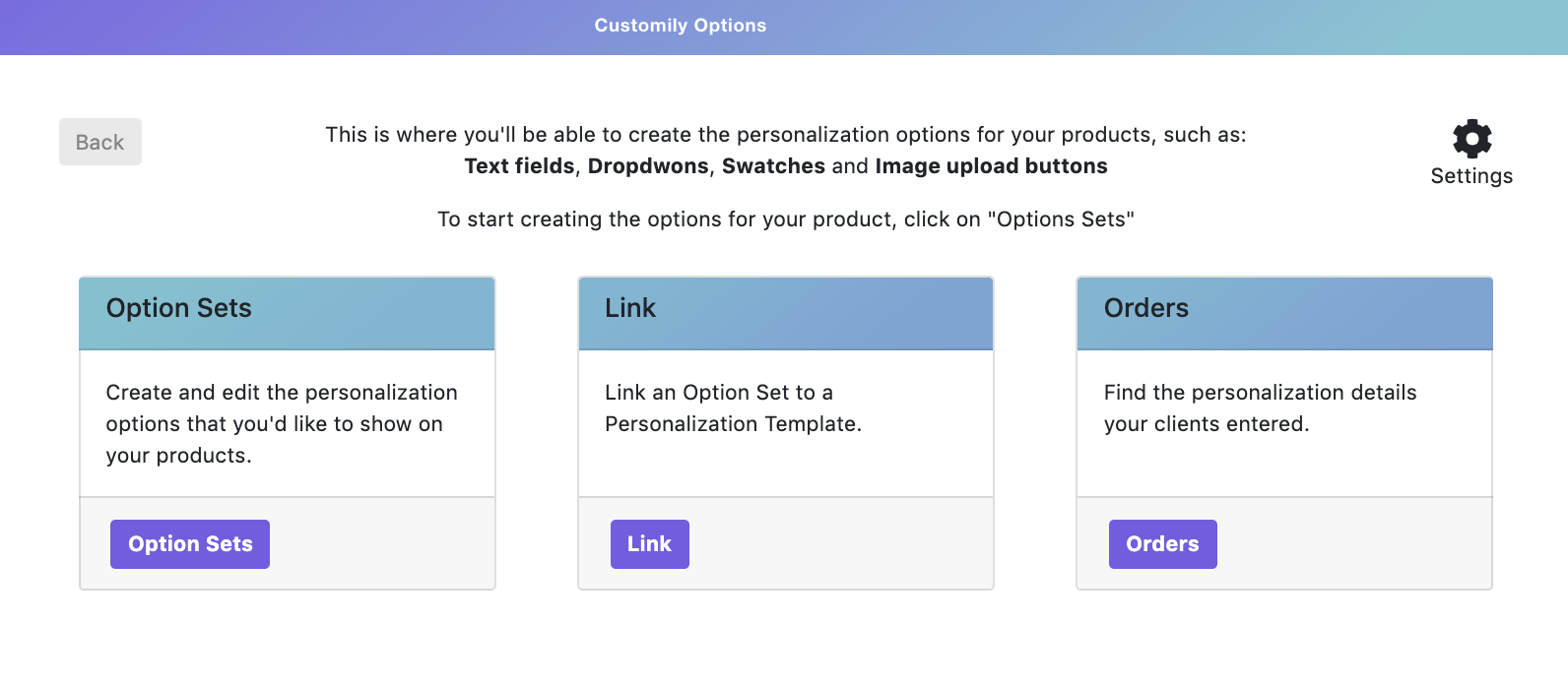The height and width of the screenshot is (687, 1568).
Task: Click the Settings label under the gear
Action: click(1471, 176)
